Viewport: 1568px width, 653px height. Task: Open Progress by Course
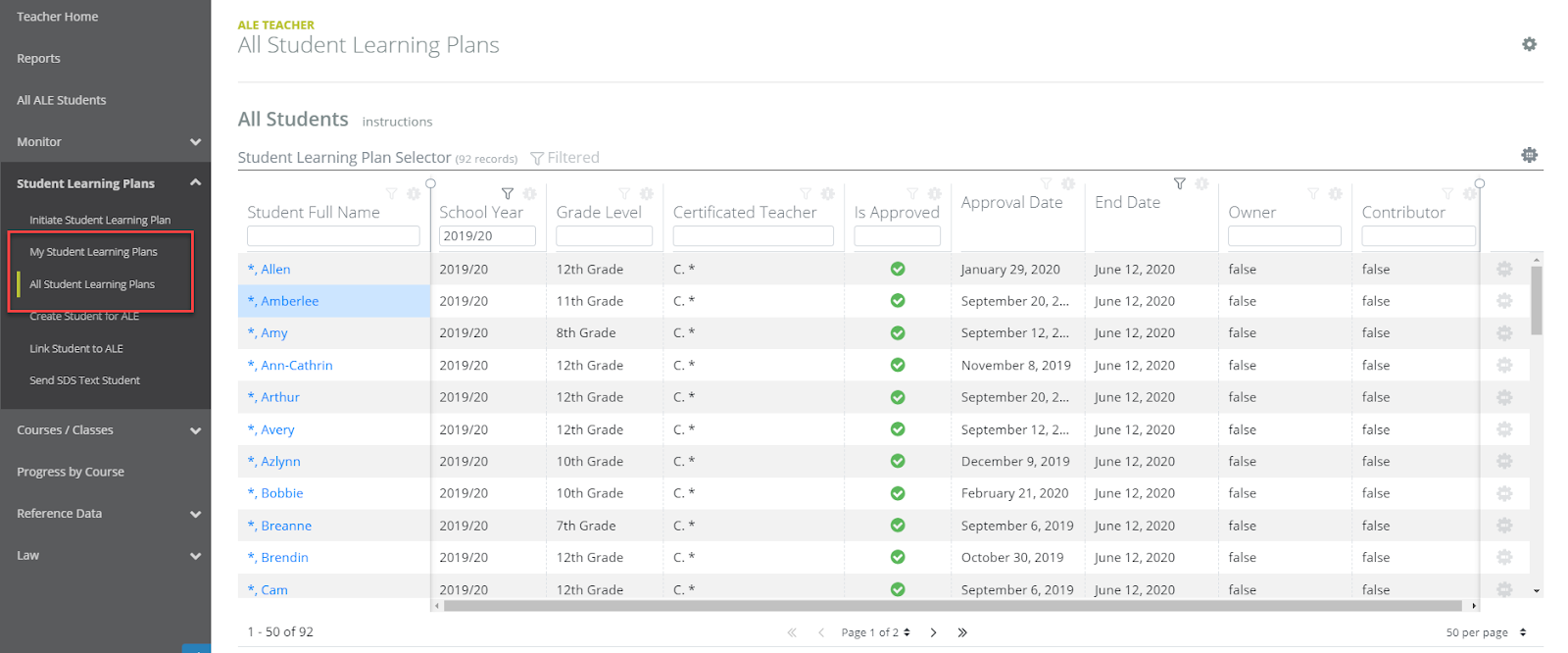71,472
